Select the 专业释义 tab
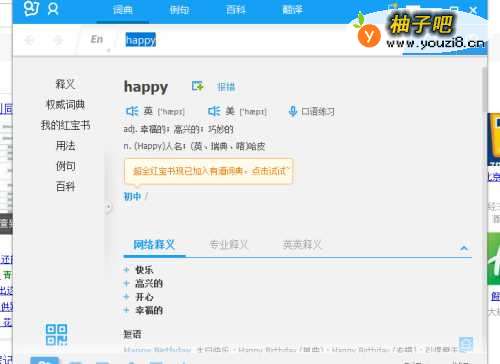 [x=229, y=245]
